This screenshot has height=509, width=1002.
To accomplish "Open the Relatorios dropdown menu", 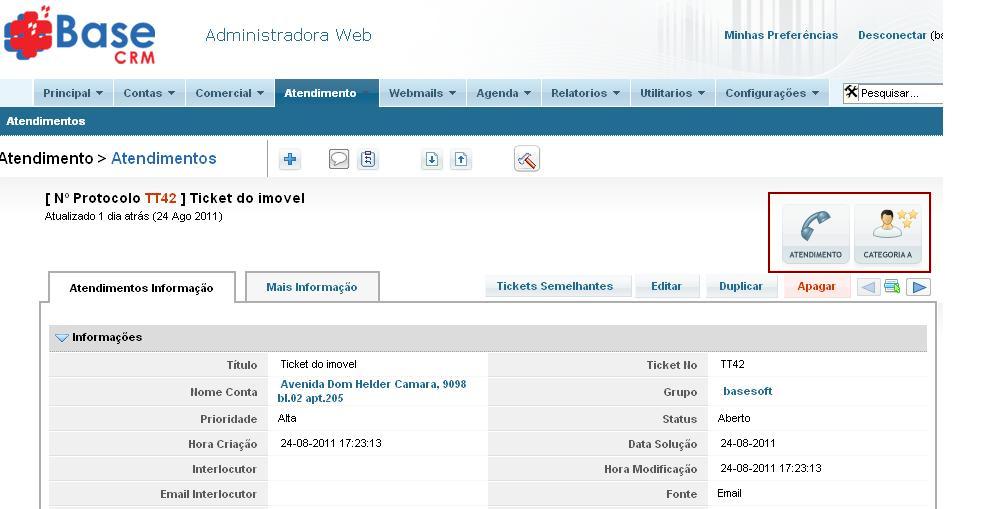I will 585,93.
